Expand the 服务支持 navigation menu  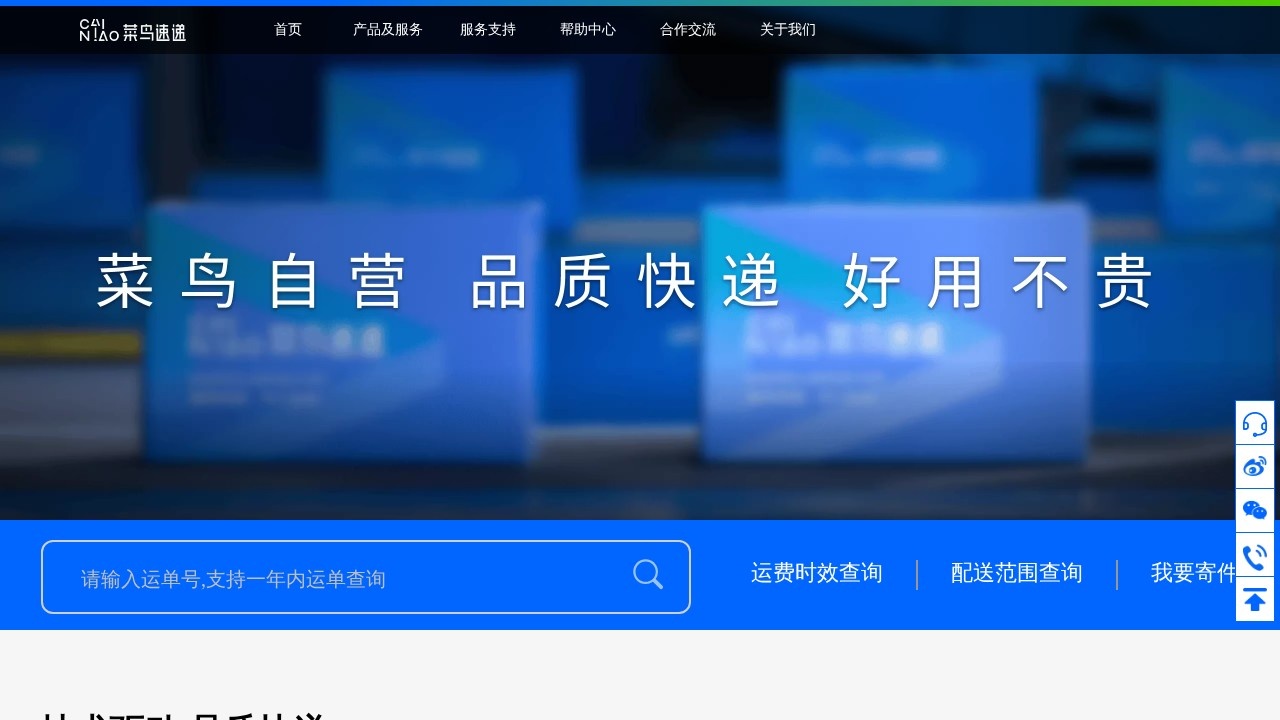point(488,30)
